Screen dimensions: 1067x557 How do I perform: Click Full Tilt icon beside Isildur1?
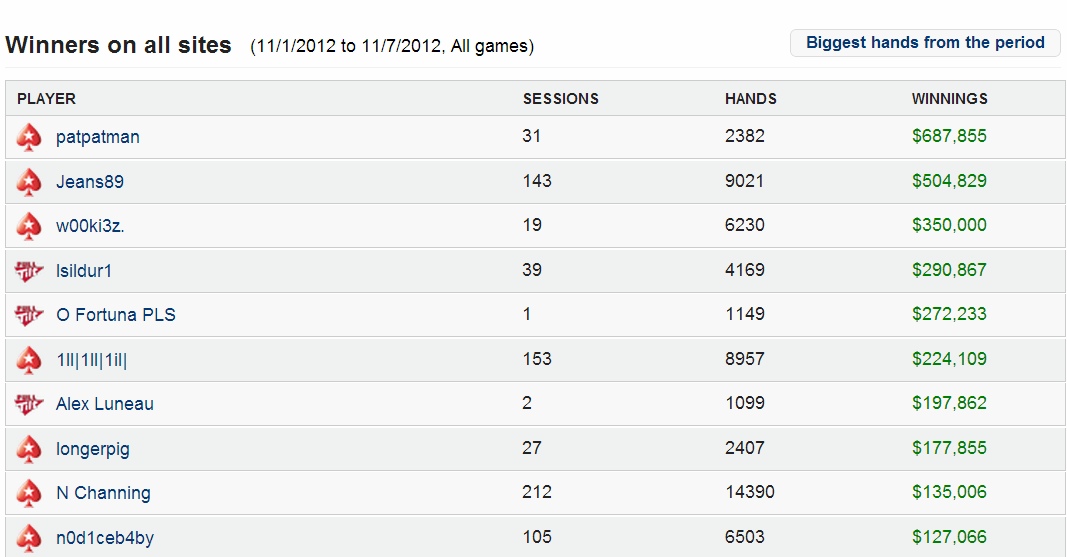pyautogui.click(x=29, y=271)
